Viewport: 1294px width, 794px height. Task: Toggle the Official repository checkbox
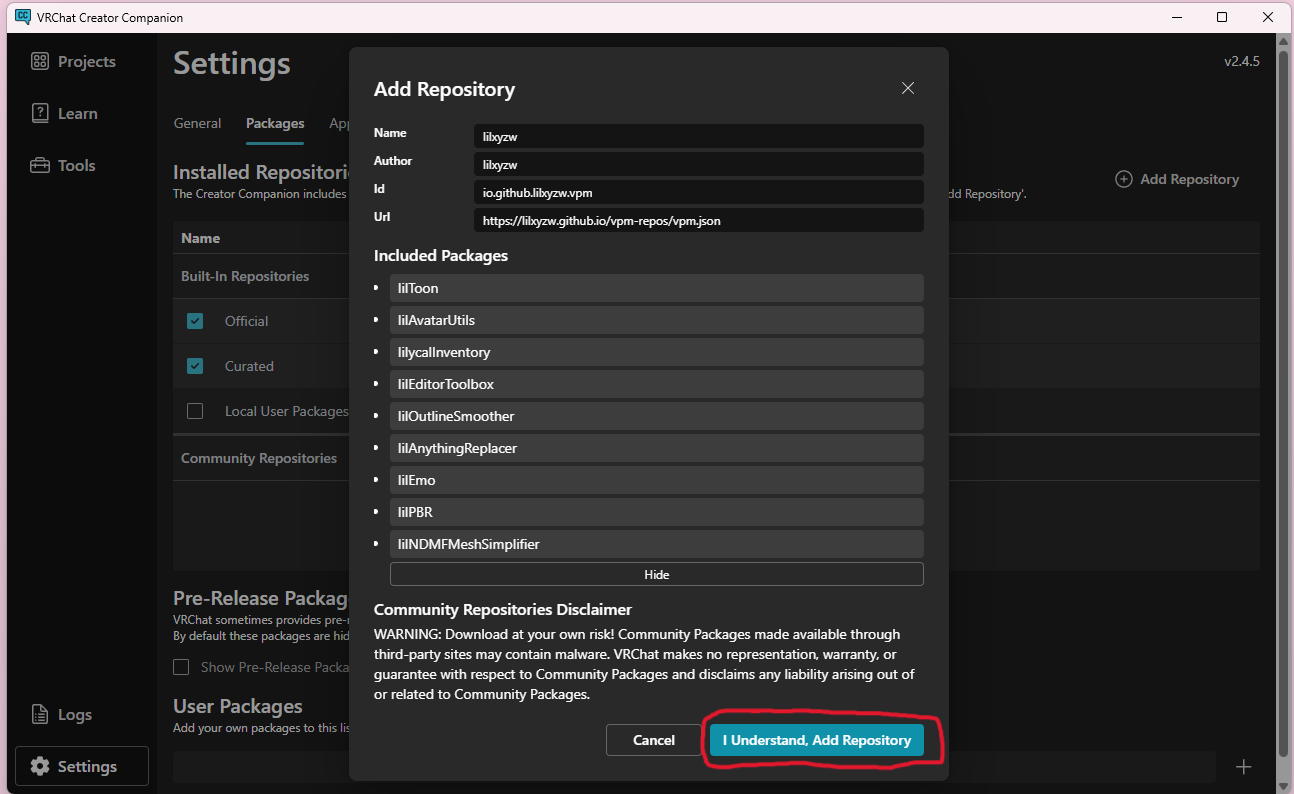[195, 321]
